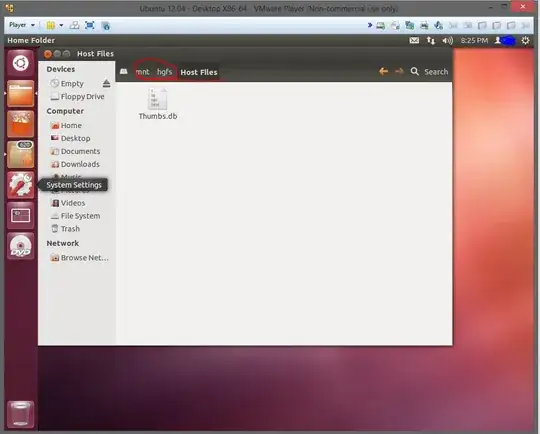540x434 pixels.
Task: Open the Ubuntu Dash home launcher icon
Action: click(20, 63)
